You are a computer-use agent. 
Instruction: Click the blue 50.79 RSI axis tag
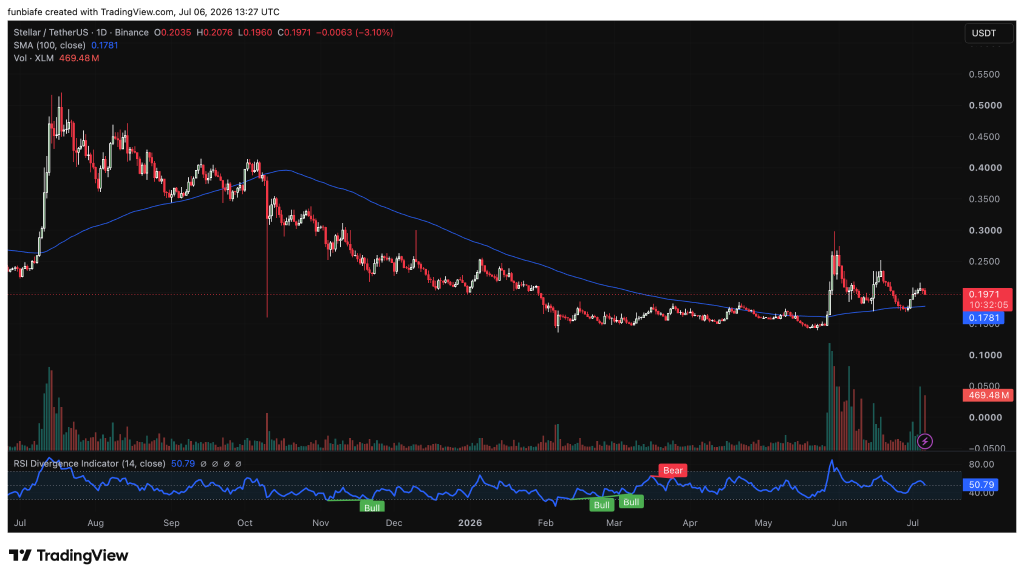point(981,485)
